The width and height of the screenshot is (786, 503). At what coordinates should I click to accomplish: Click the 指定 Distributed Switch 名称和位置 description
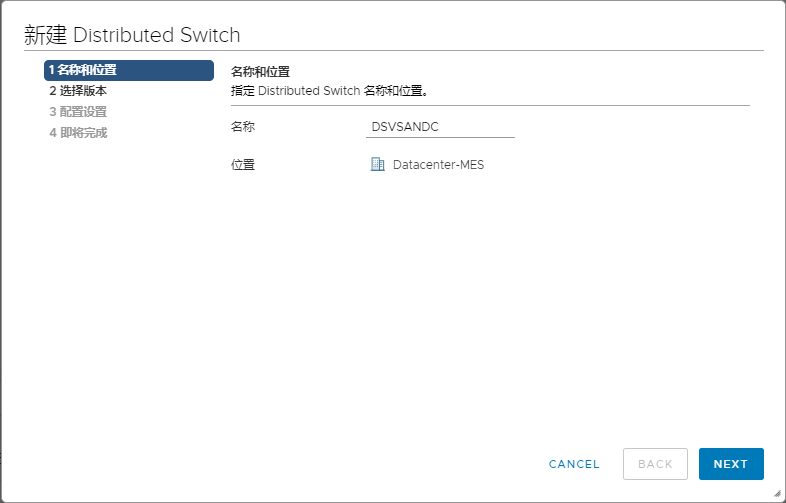tap(329, 91)
